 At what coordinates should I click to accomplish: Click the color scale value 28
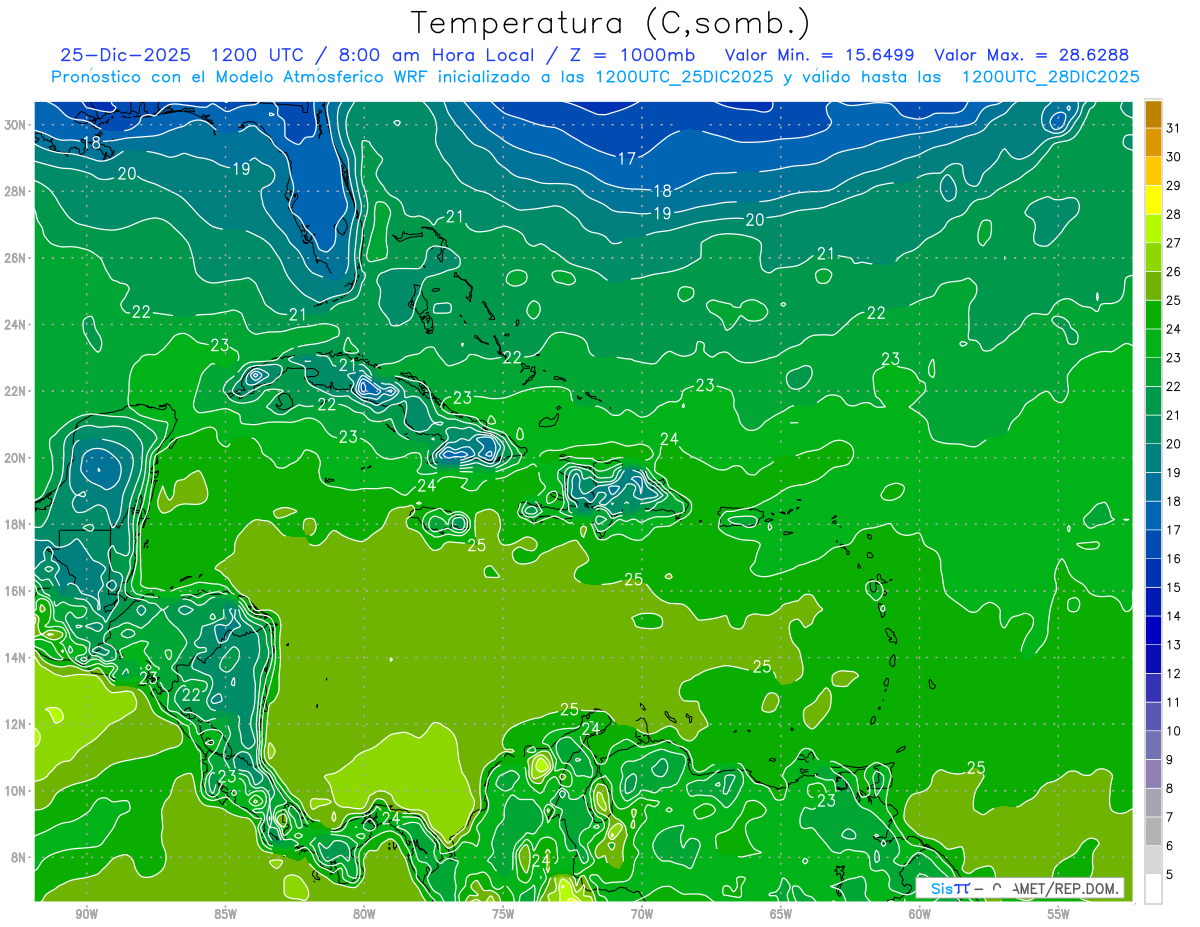[1174, 214]
